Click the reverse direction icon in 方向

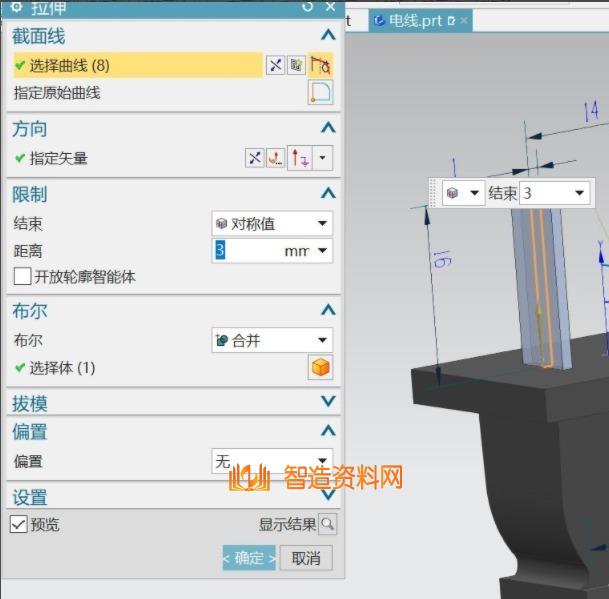pos(254,158)
